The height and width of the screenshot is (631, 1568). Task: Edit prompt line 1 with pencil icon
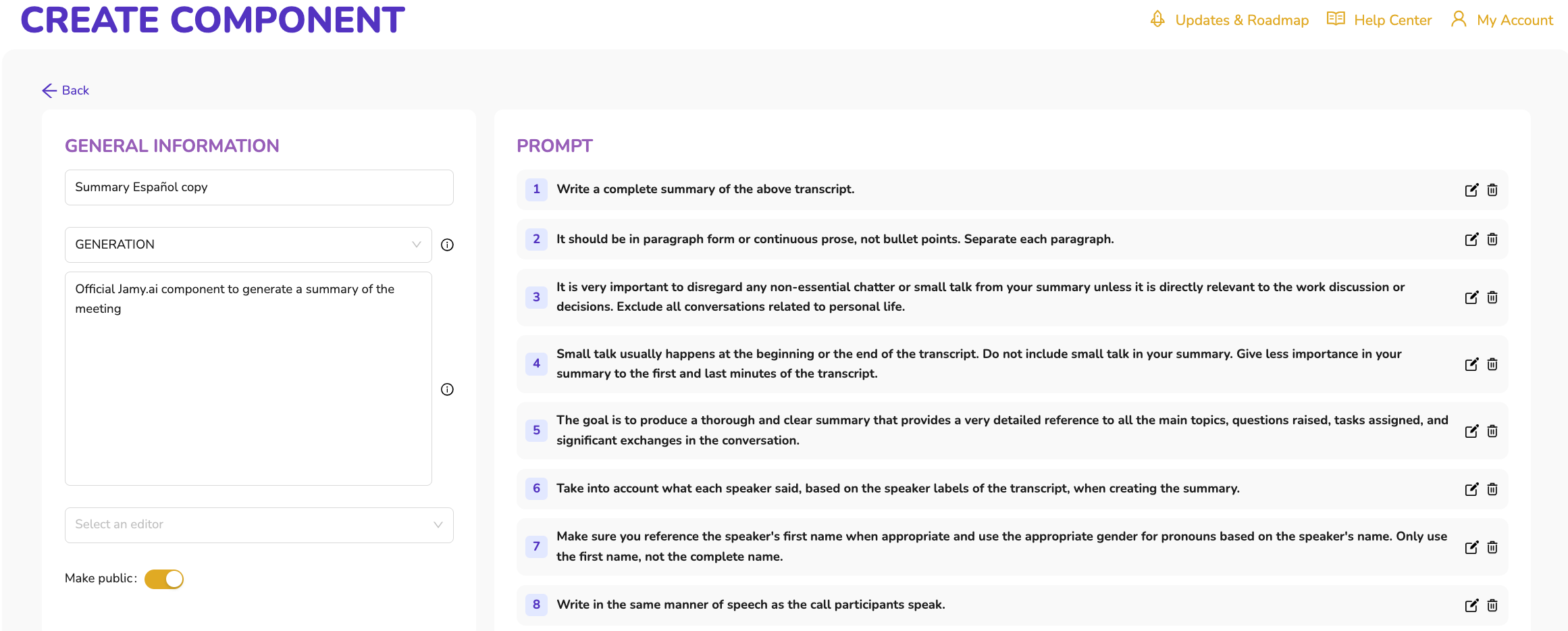click(1471, 190)
